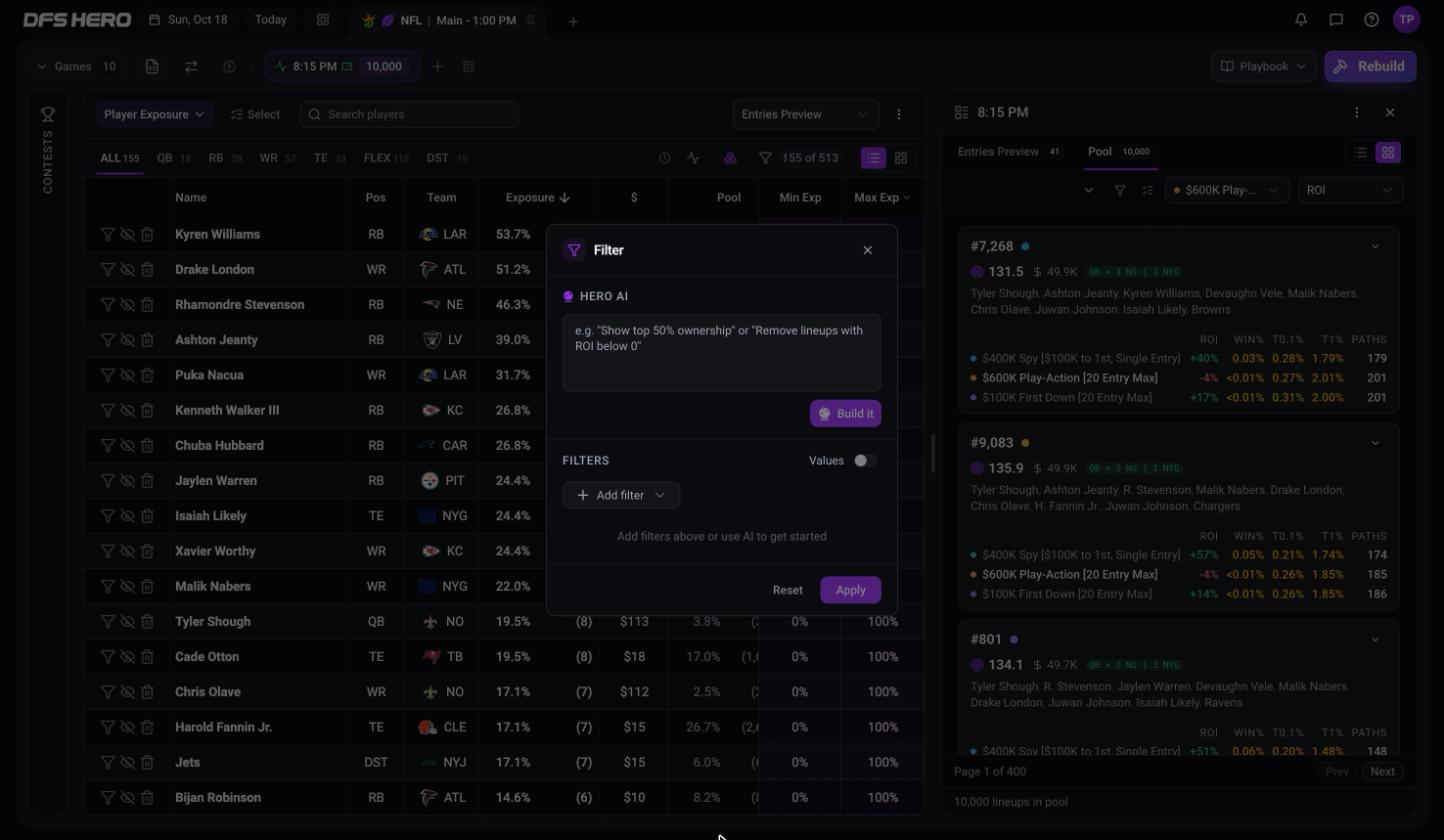Click the document icon beside Games 10
This screenshot has width=1444, height=840.
tap(152, 66)
